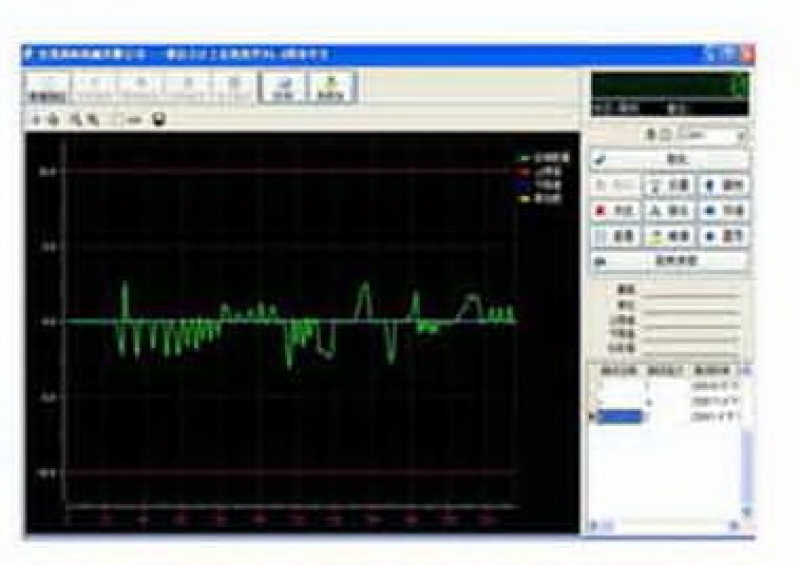
Task: Click the down arrow of the table's vertical scrollbar
Action: point(746,511)
